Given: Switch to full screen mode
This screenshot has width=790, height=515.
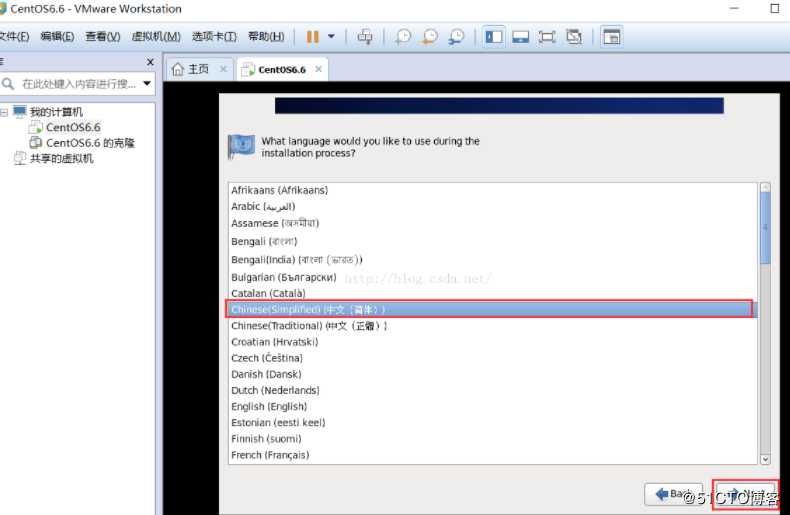Looking at the screenshot, I should [x=547, y=36].
